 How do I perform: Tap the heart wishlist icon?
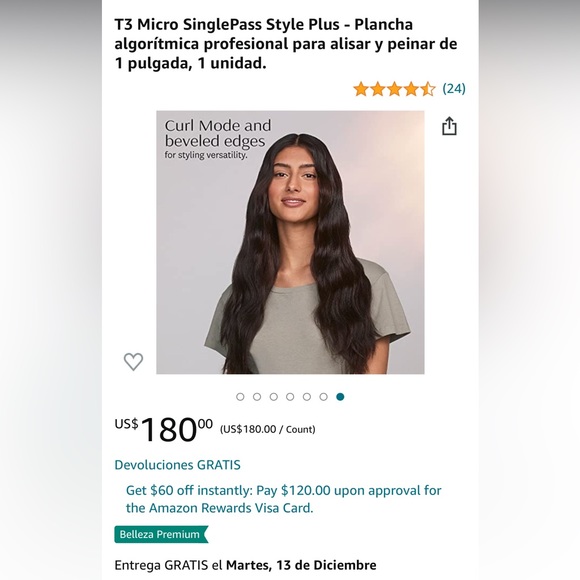[133, 361]
